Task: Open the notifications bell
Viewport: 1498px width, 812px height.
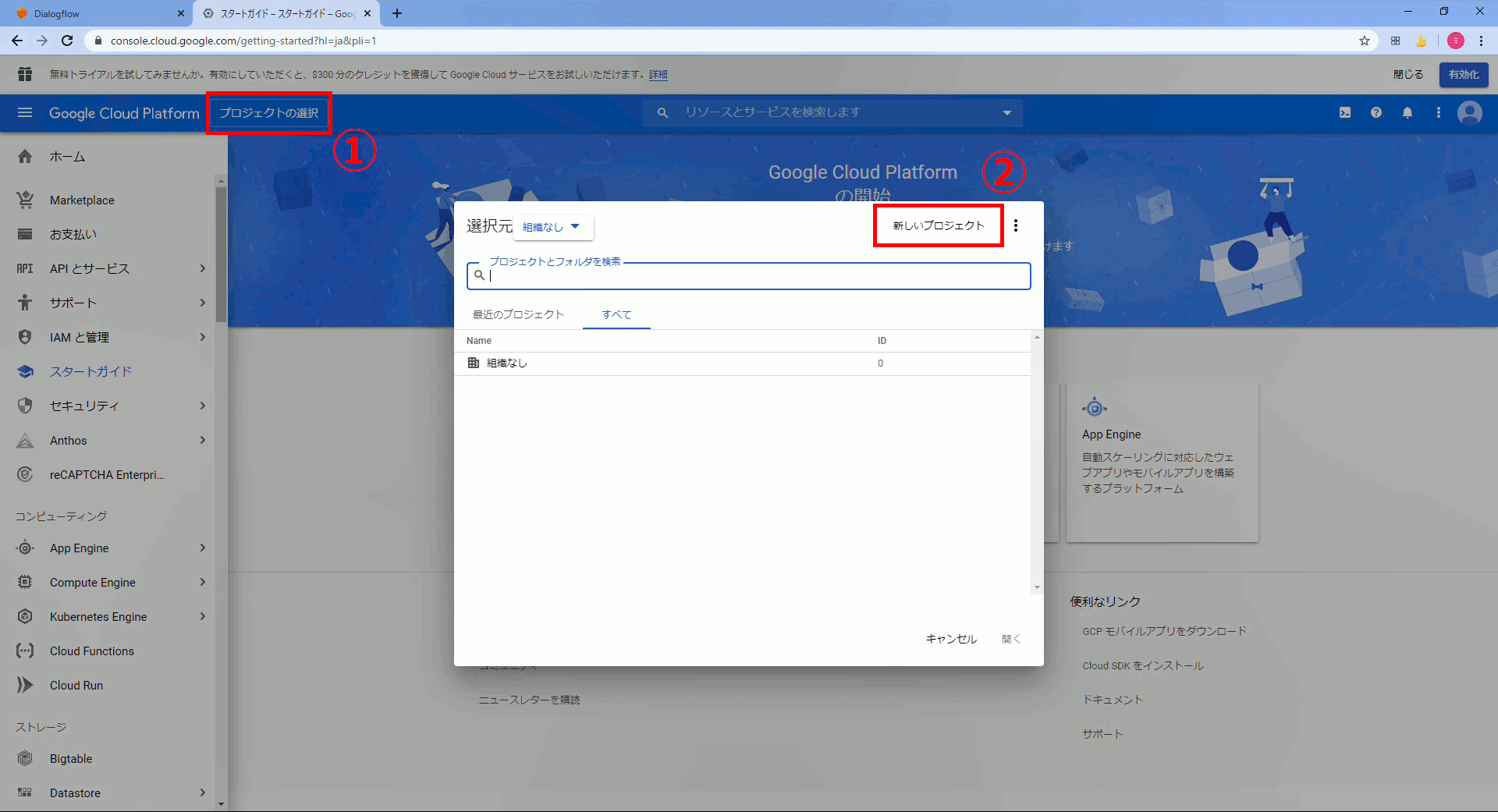Action: pyautogui.click(x=1407, y=113)
